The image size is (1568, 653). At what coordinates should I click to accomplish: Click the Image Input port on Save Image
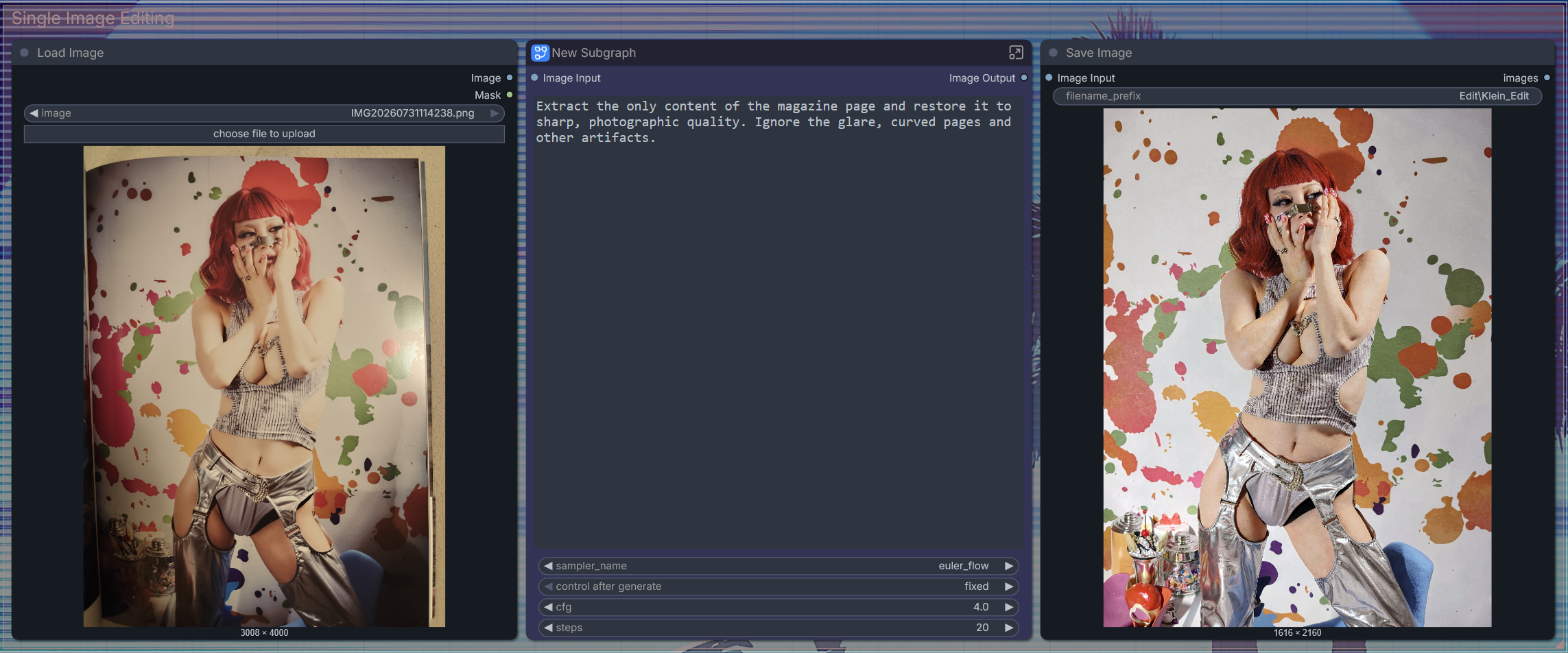1049,78
